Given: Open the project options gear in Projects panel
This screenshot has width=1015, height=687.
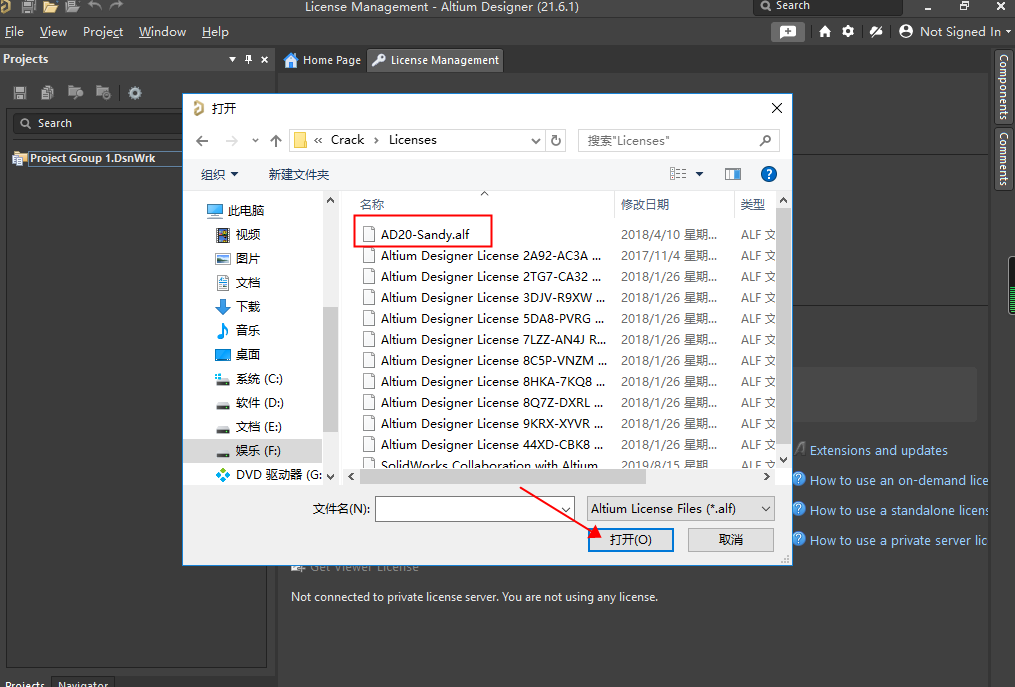Looking at the screenshot, I should tap(135, 92).
